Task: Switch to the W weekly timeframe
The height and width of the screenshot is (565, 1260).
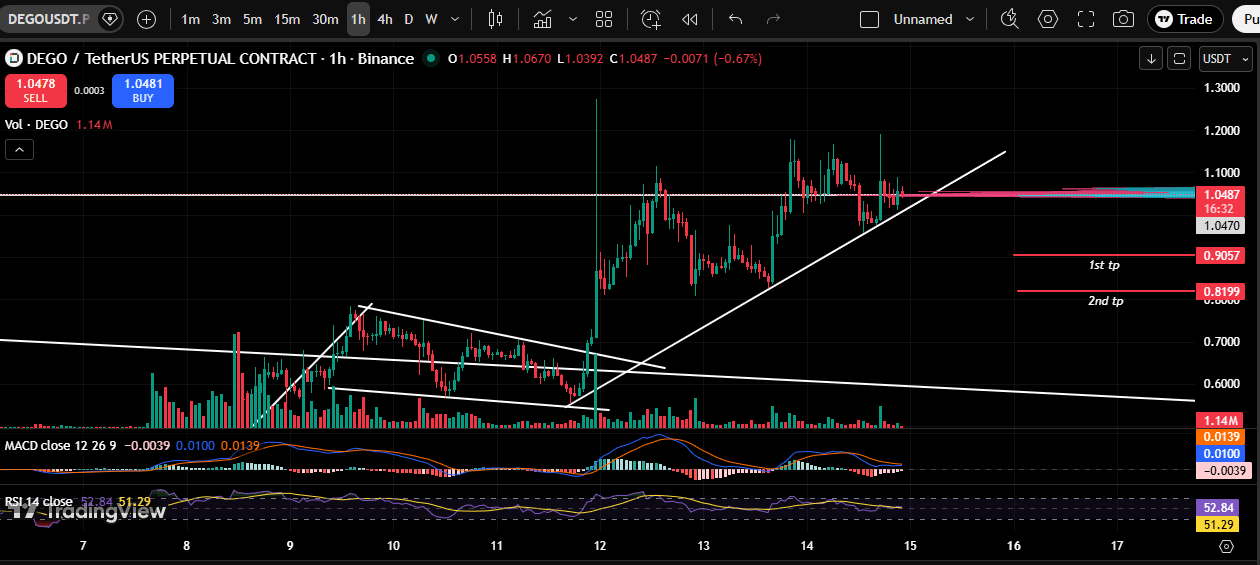Action: (431, 19)
